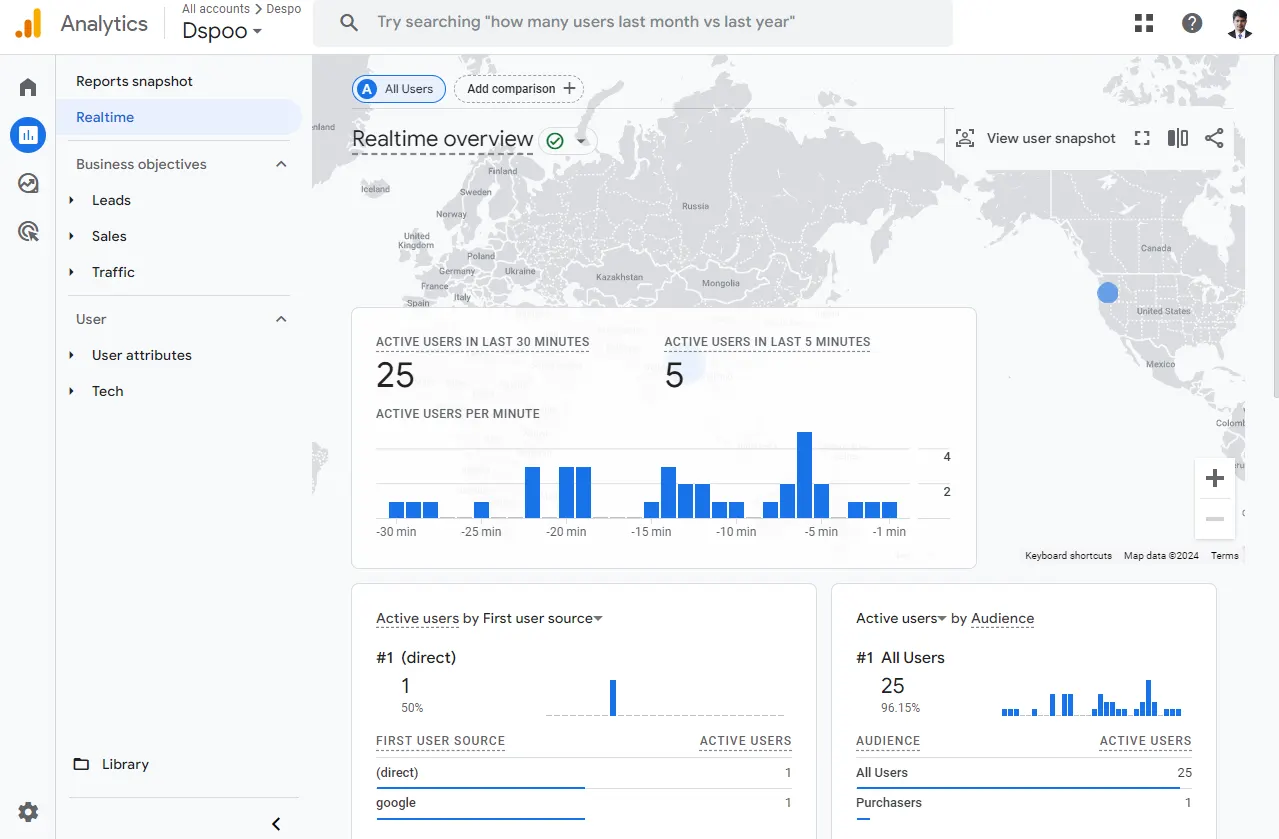Click the Google apps grid icon
Viewport: 1279px width, 839px height.
(1144, 23)
